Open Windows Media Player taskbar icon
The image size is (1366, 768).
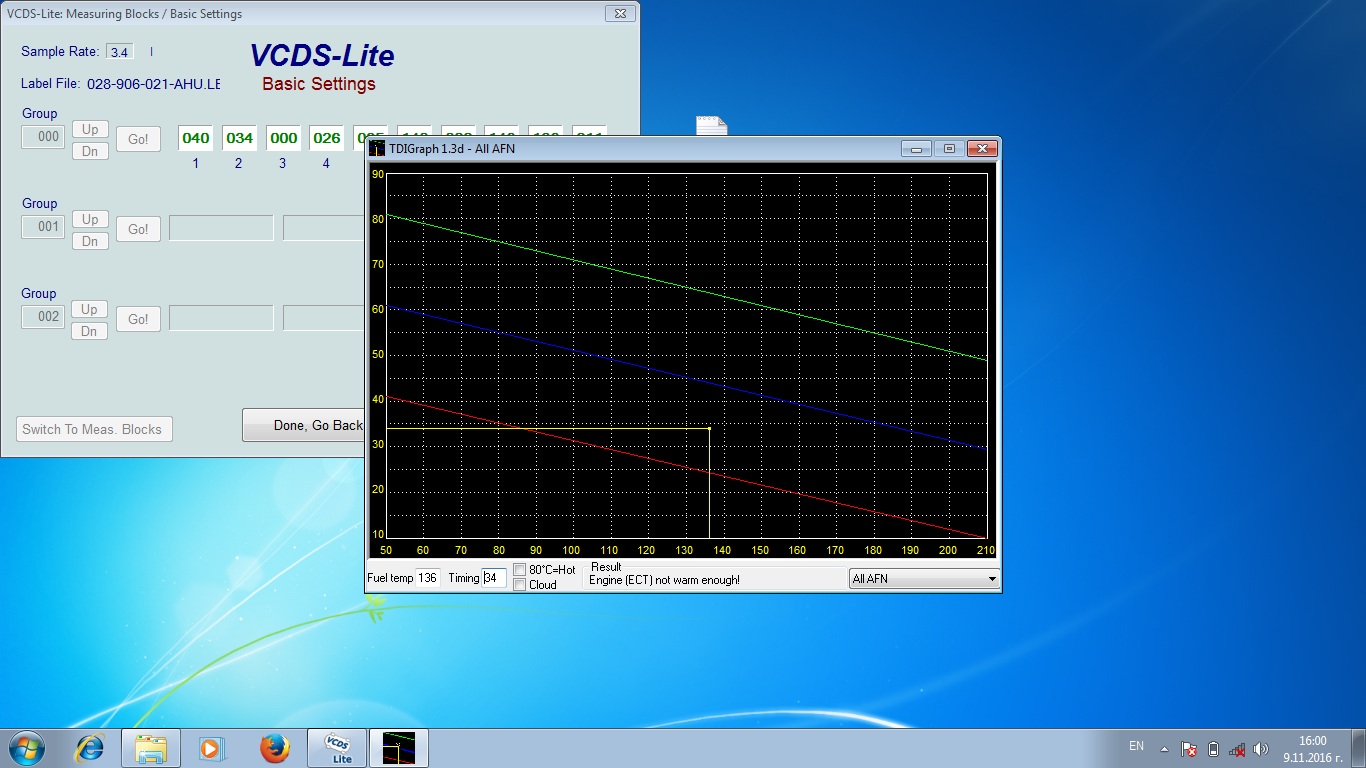(211, 748)
